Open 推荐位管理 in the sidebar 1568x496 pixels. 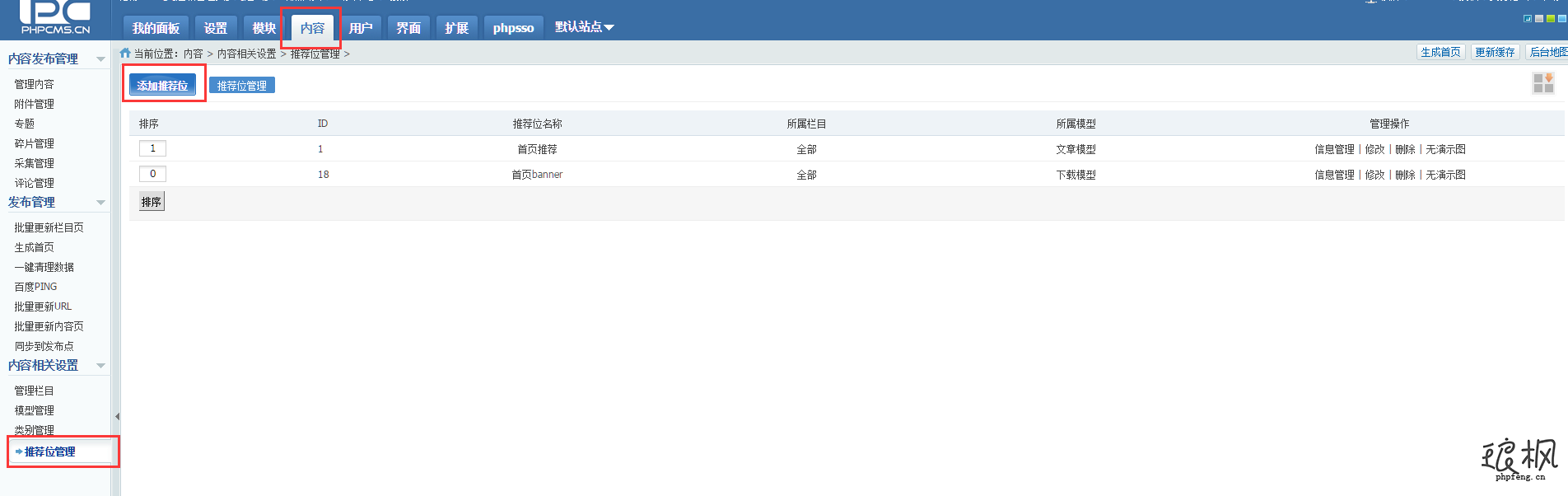[x=49, y=452]
